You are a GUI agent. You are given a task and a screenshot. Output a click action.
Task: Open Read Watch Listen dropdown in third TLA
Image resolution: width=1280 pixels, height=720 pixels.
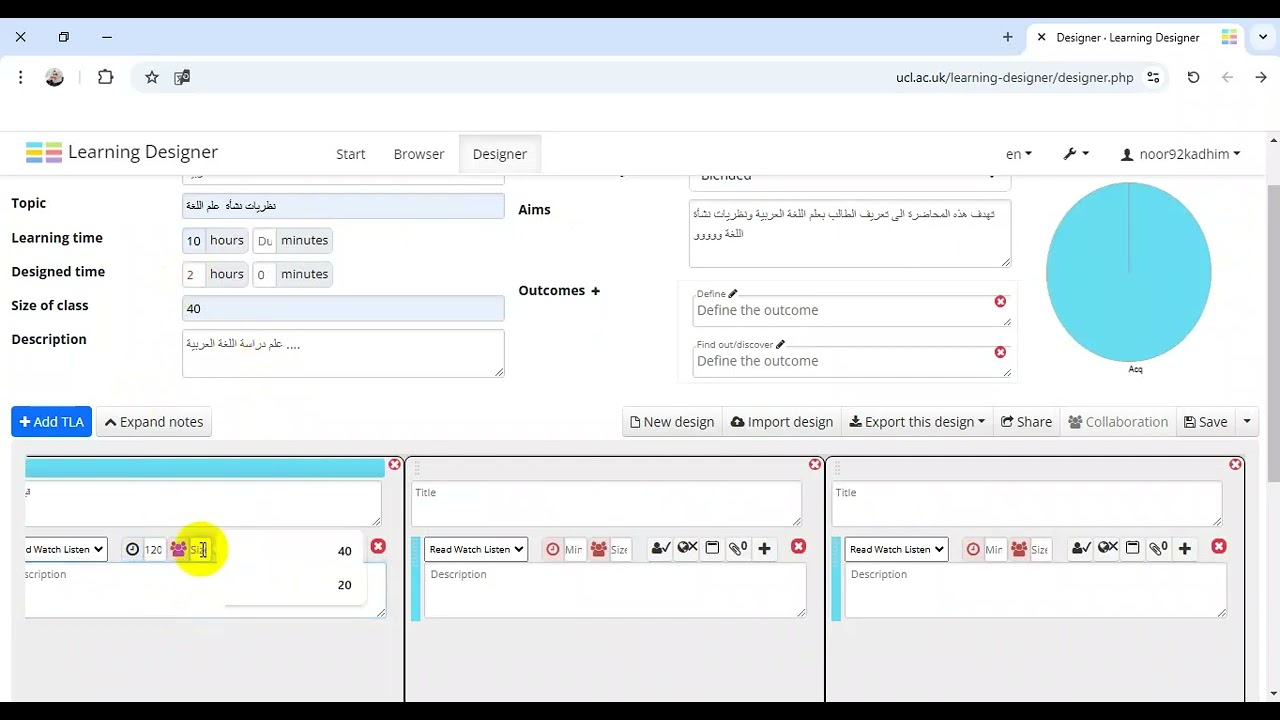pyautogui.click(x=896, y=549)
